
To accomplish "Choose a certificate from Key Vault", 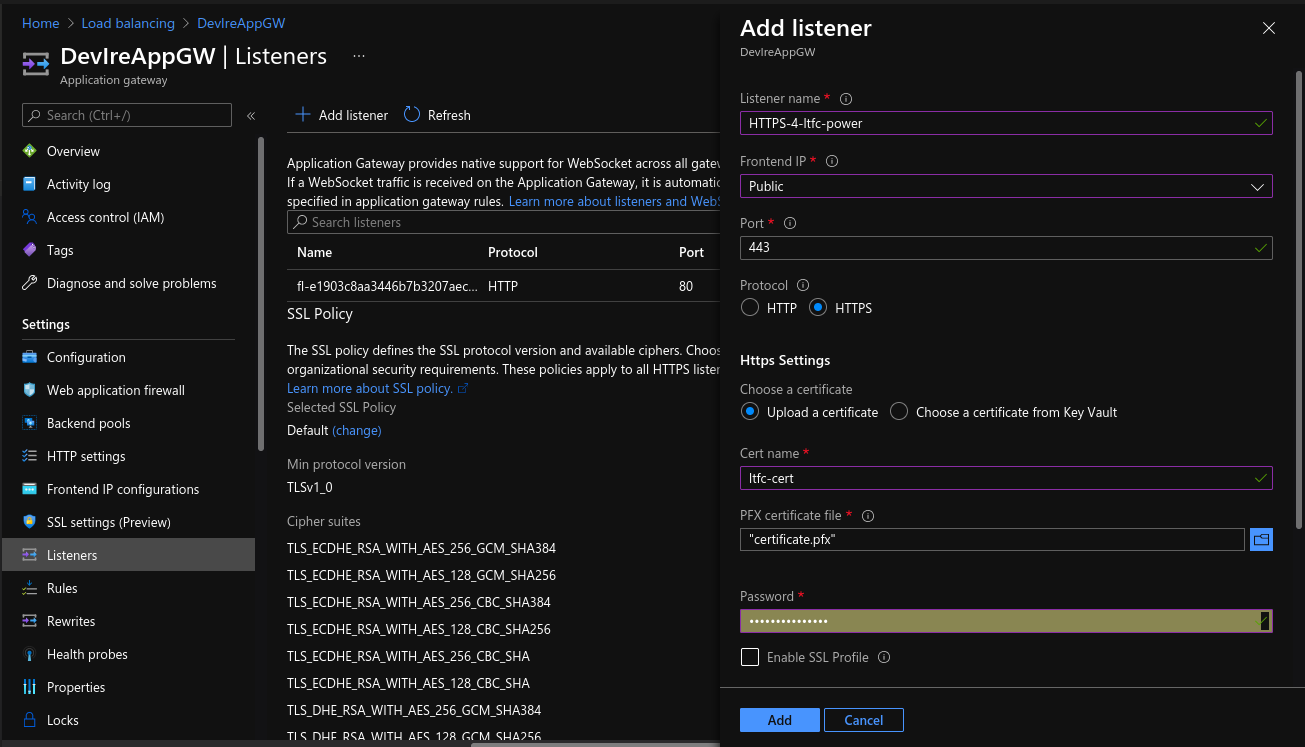I will (x=898, y=411).
